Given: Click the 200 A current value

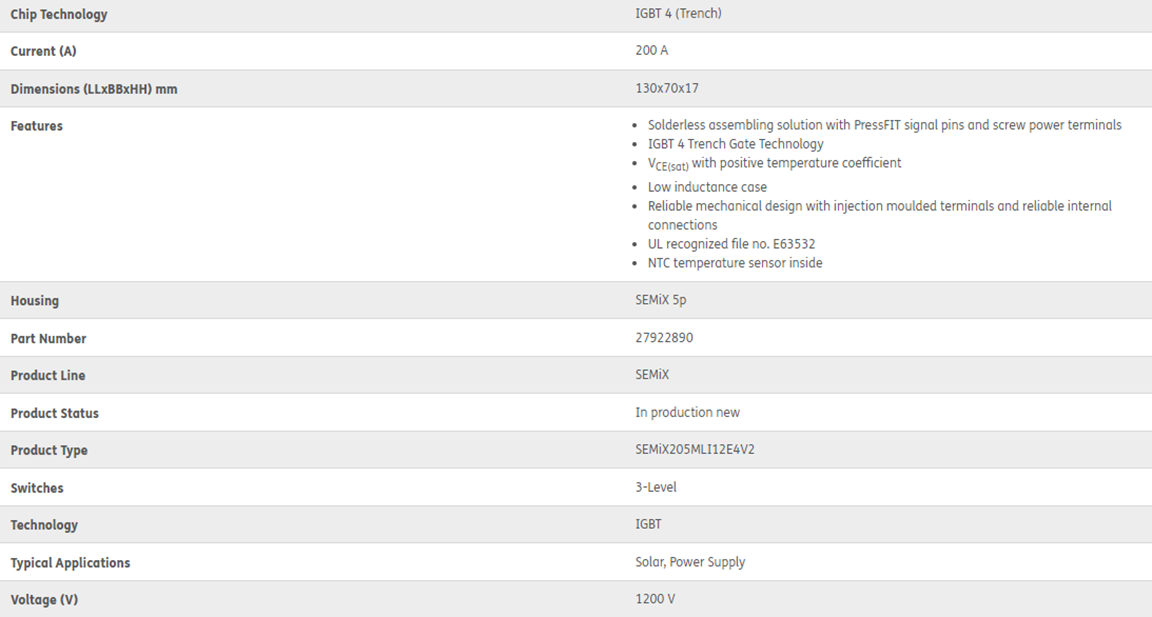Looking at the screenshot, I should [652, 51].
